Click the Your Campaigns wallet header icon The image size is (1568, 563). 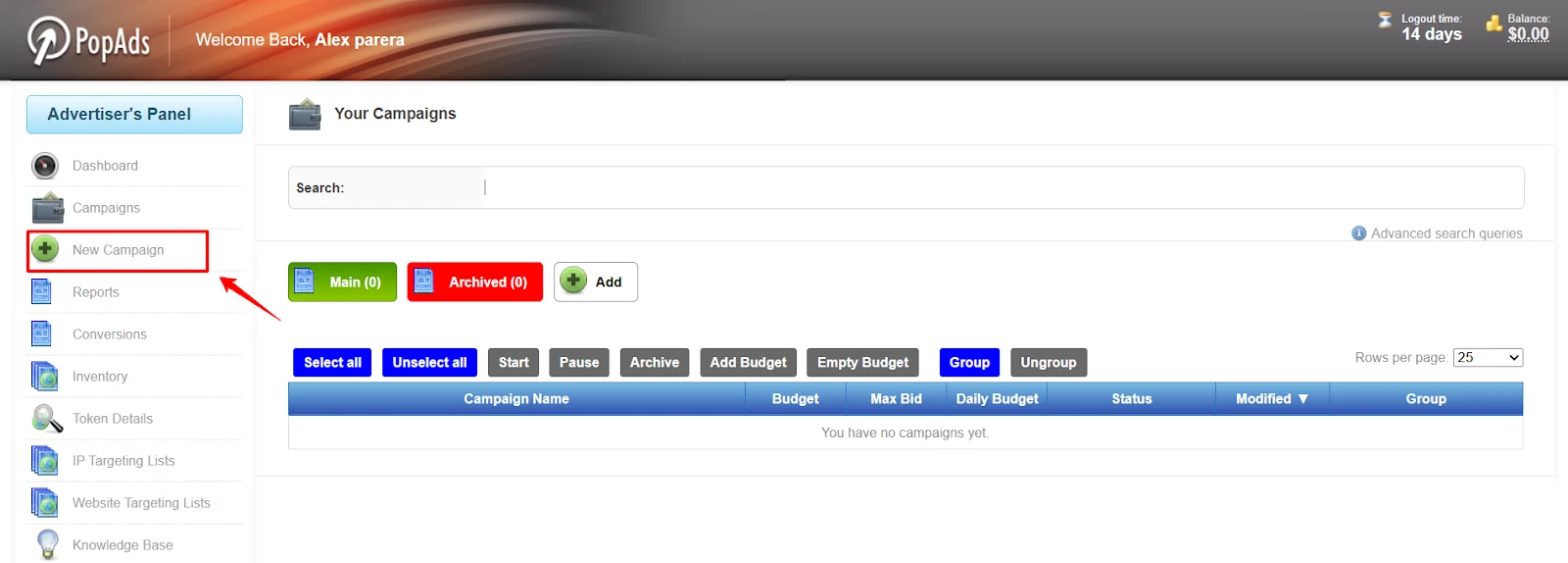(305, 115)
